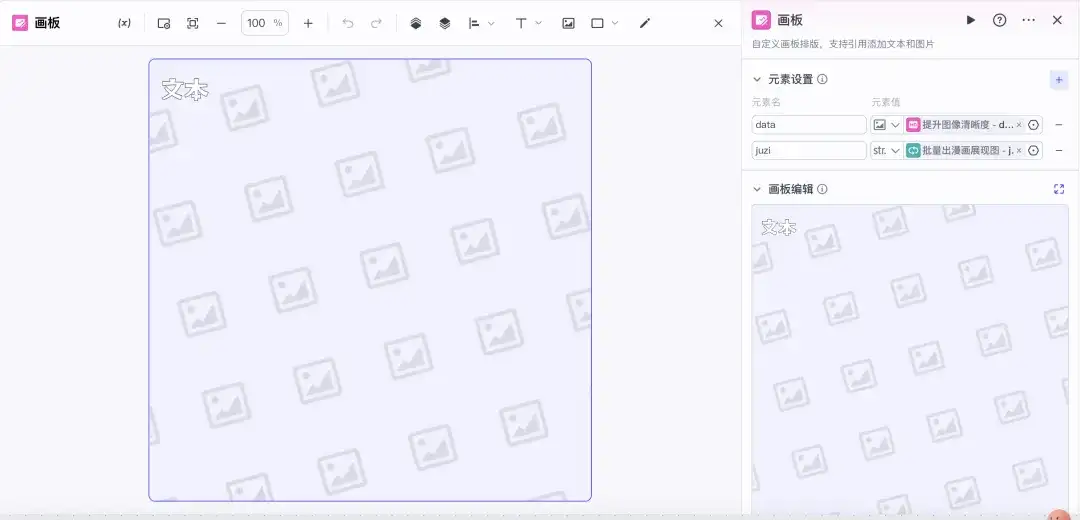Expand the Text tool dropdown arrow
1080x520 pixels.
click(539, 23)
